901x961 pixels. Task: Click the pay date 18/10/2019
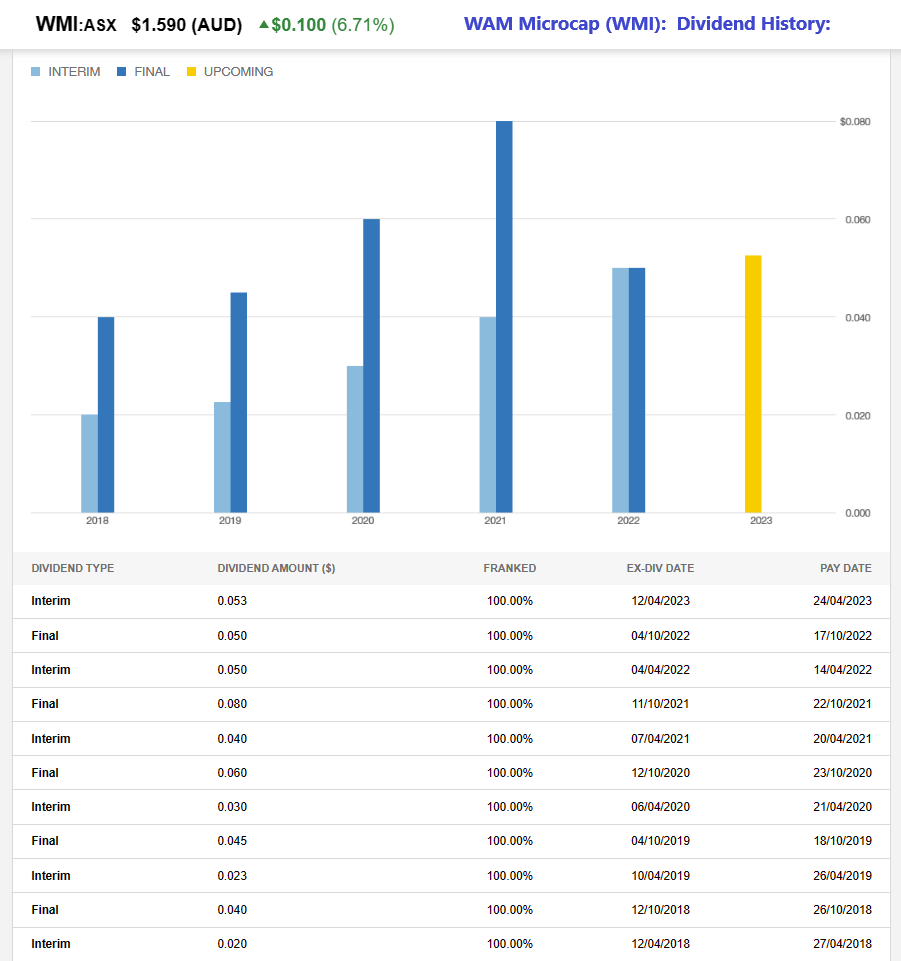tap(843, 841)
